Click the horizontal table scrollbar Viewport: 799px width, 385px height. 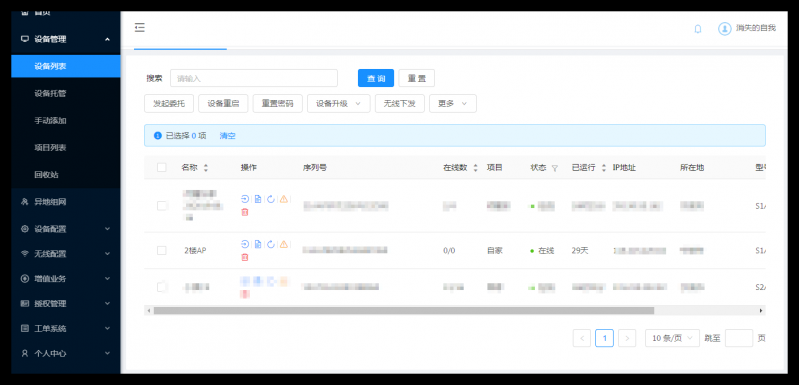click(404, 310)
